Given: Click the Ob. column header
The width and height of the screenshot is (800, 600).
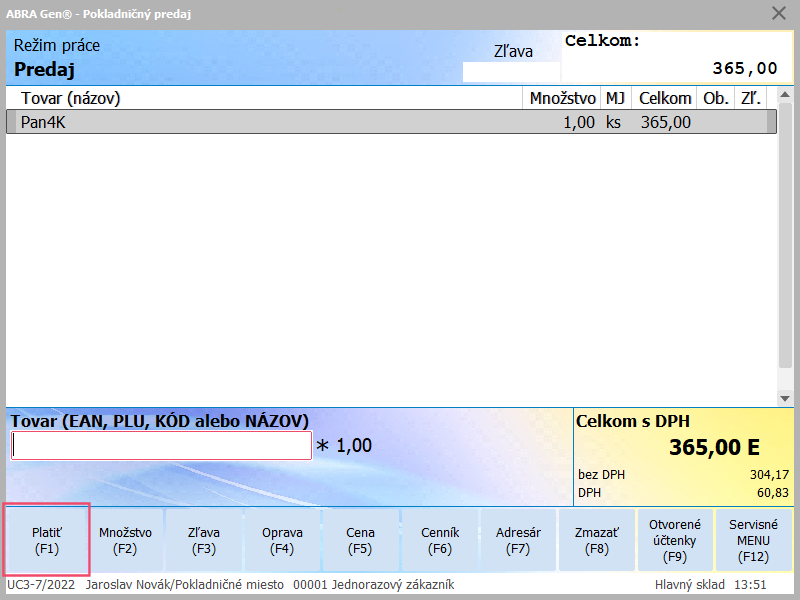Looking at the screenshot, I should [715, 98].
